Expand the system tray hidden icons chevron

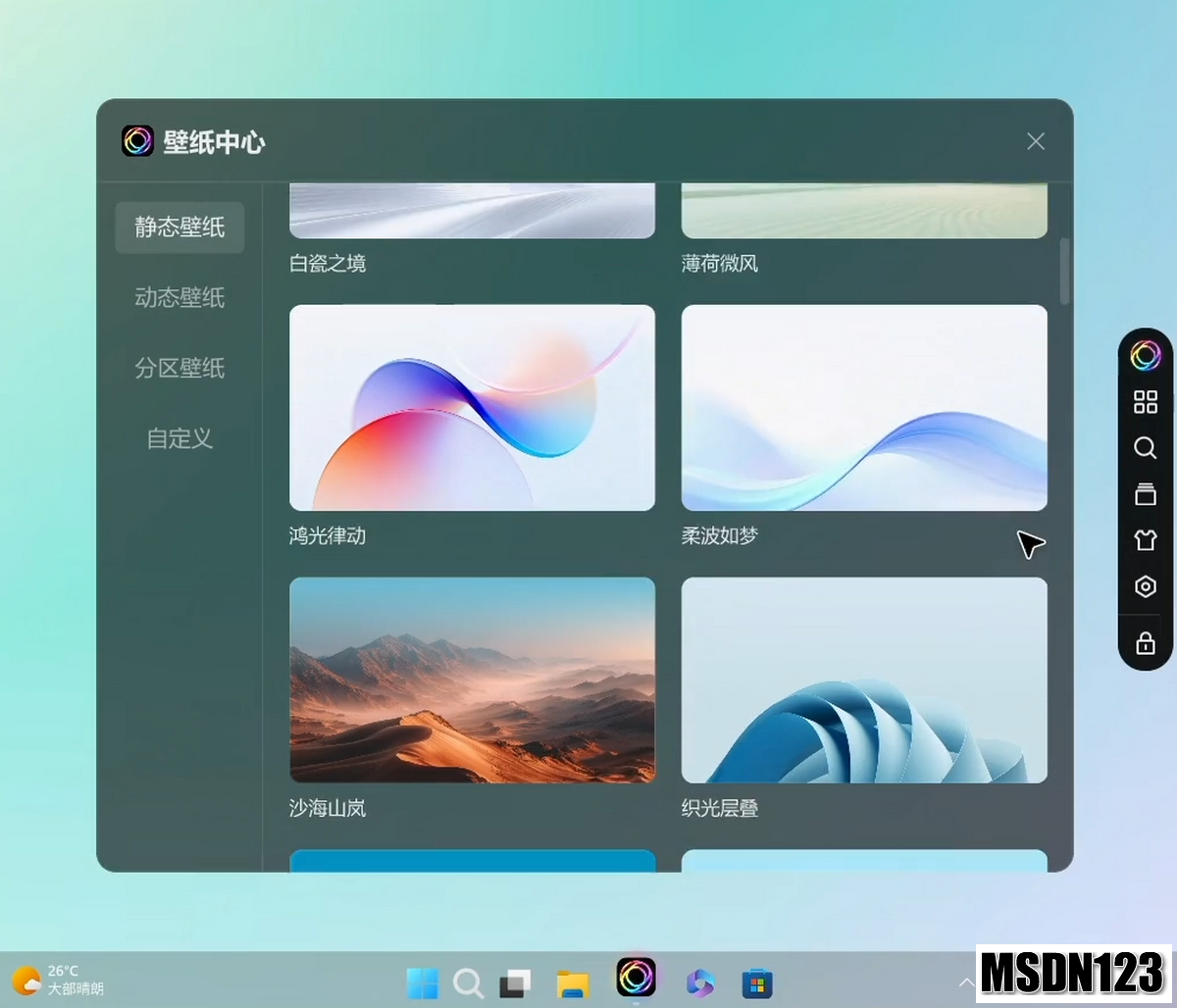coord(965,983)
